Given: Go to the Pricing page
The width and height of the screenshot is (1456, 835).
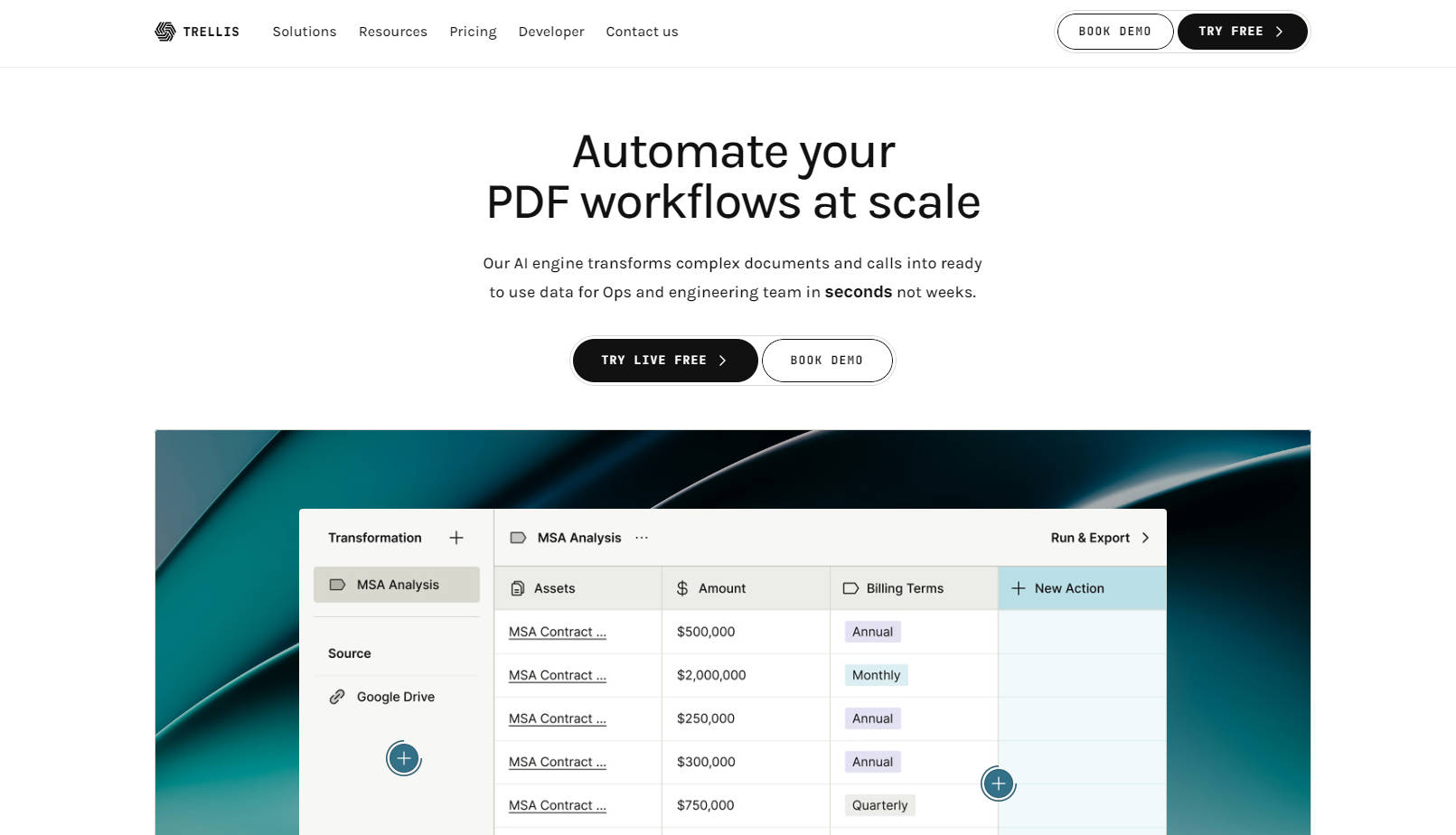Looking at the screenshot, I should click(x=473, y=32).
